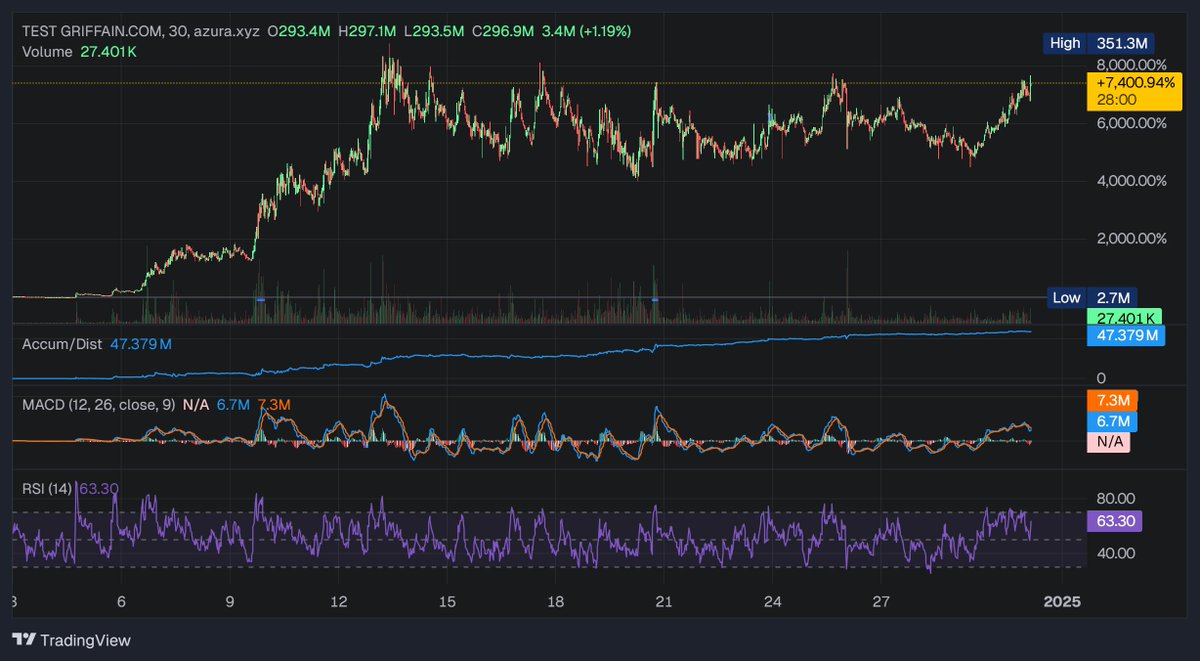The image size is (1200, 661).
Task: Click the blue 47.379M axis label
Action: (x=1125, y=335)
